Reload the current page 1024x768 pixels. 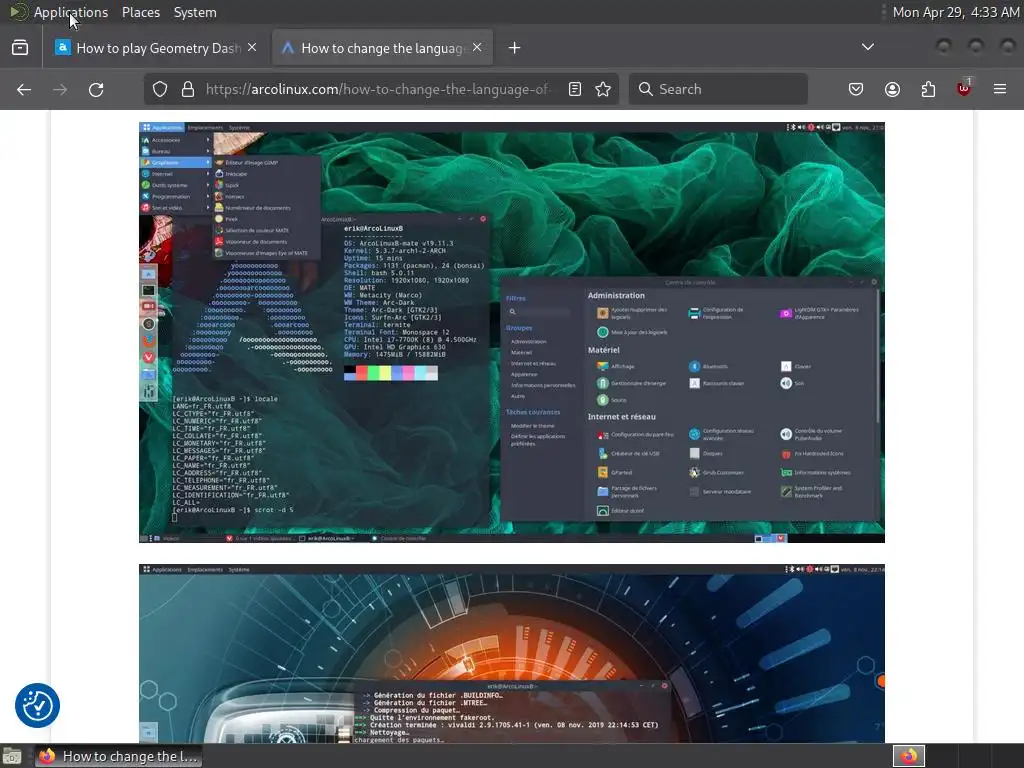[96, 89]
